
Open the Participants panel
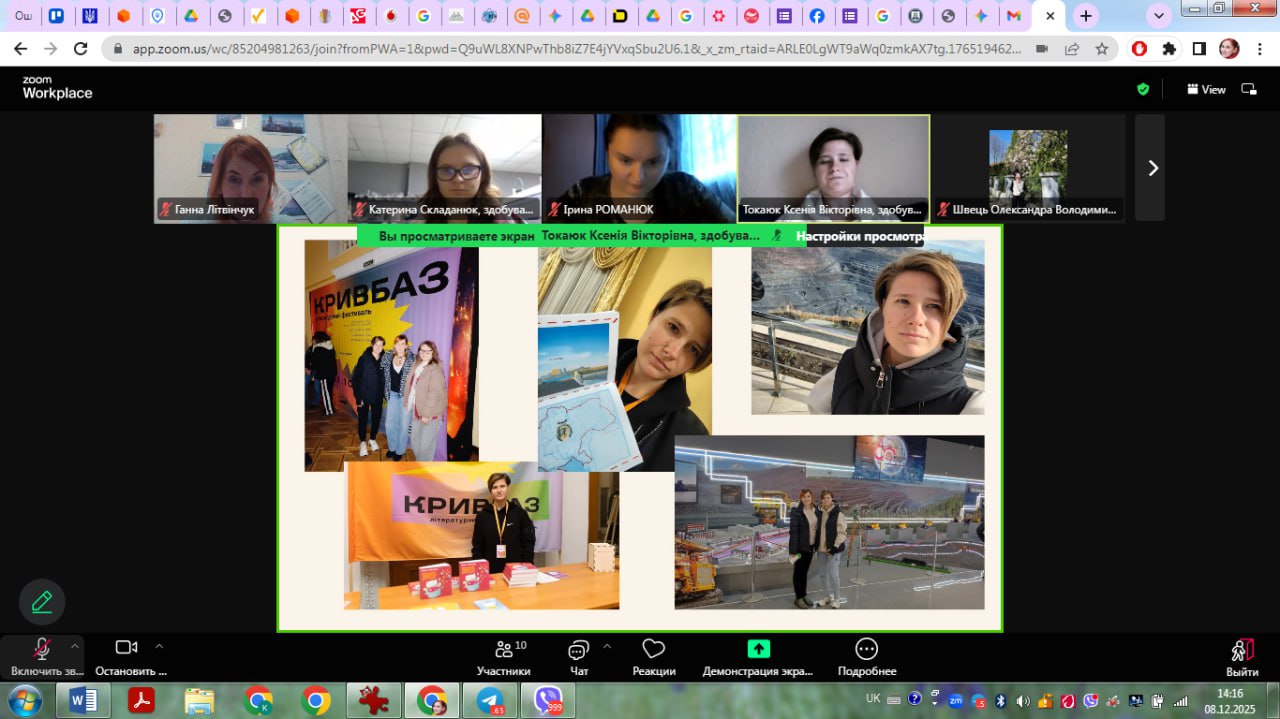[504, 657]
